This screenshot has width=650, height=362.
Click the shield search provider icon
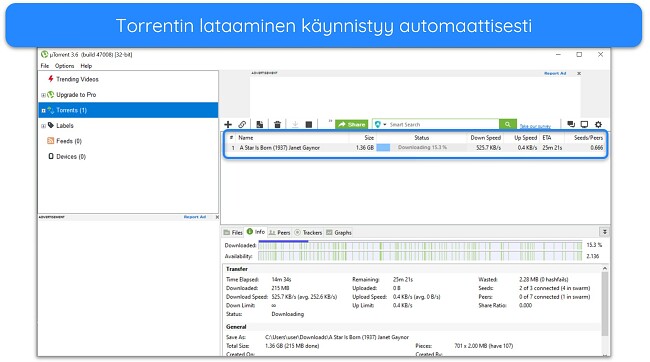(378, 124)
